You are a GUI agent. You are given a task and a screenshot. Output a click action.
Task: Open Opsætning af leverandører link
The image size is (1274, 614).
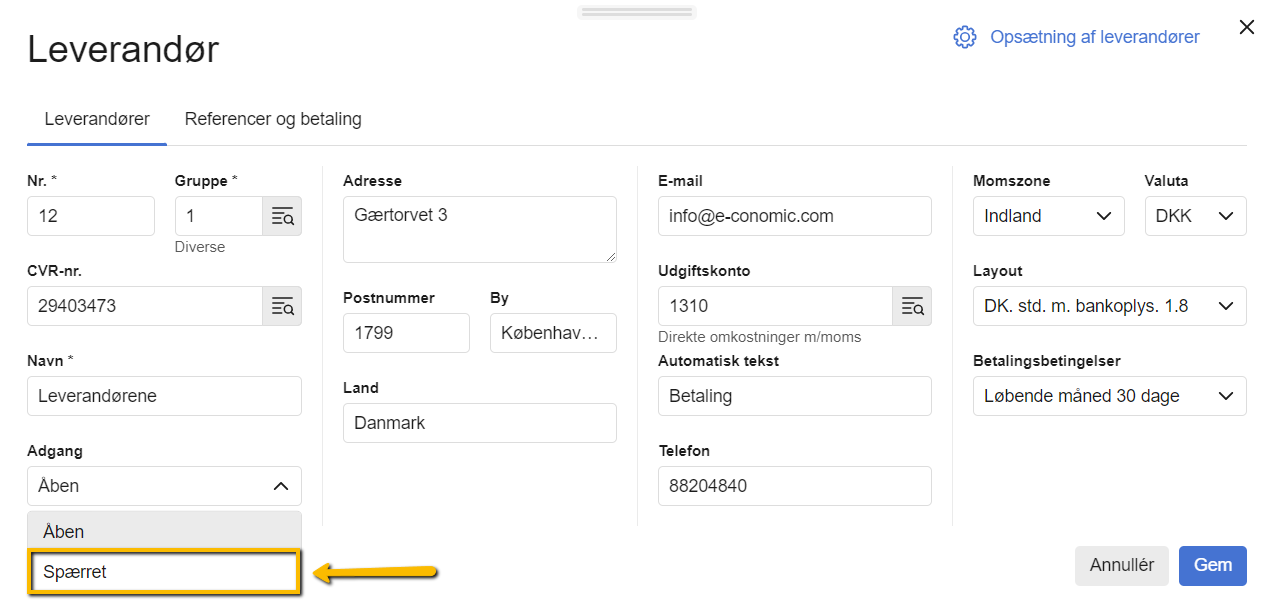1094,37
